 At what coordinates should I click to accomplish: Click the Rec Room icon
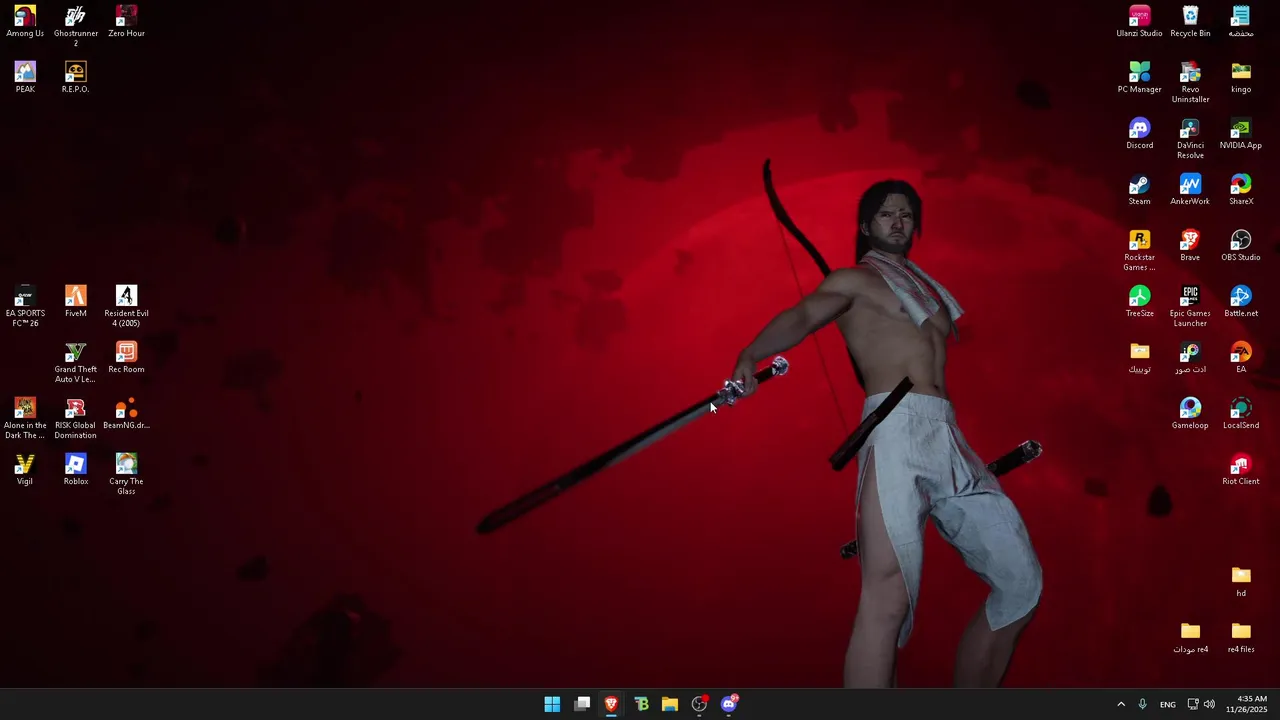click(126, 358)
